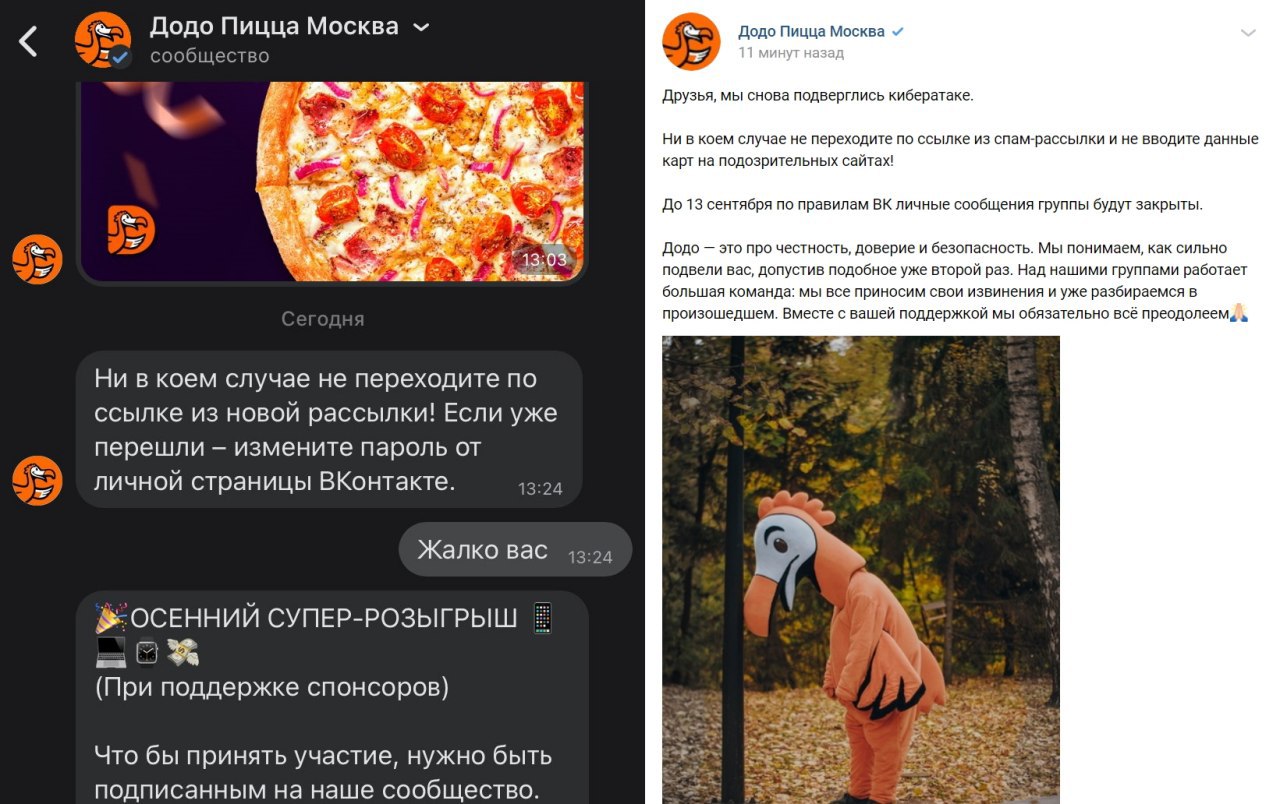Image resolution: width=1280 pixels, height=804 pixels.
Task: Go back using the left arrow
Action: [x=28, y=41]
